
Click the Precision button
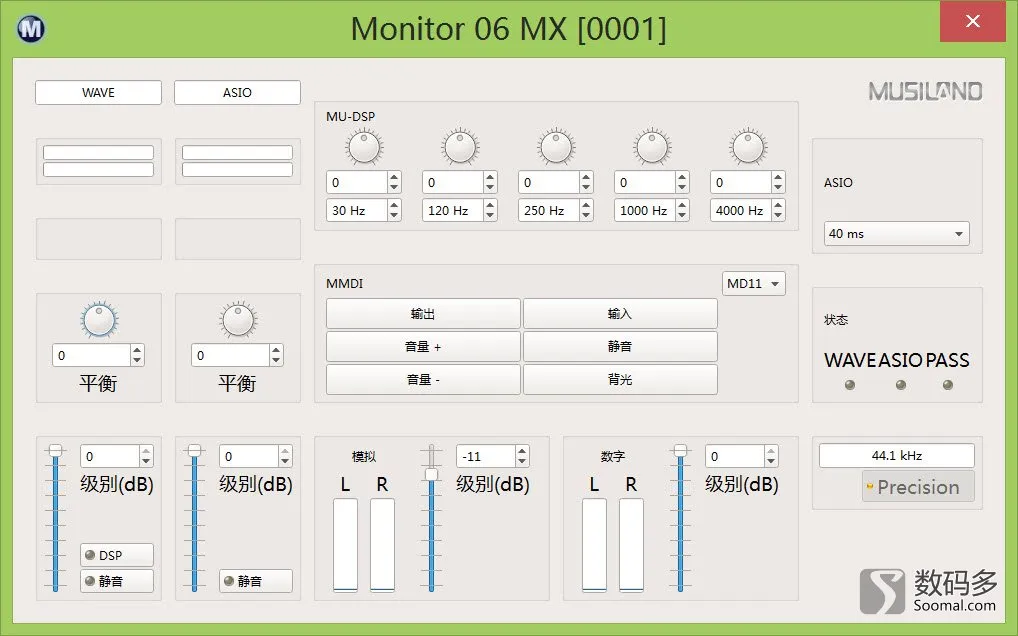[918, 487]
